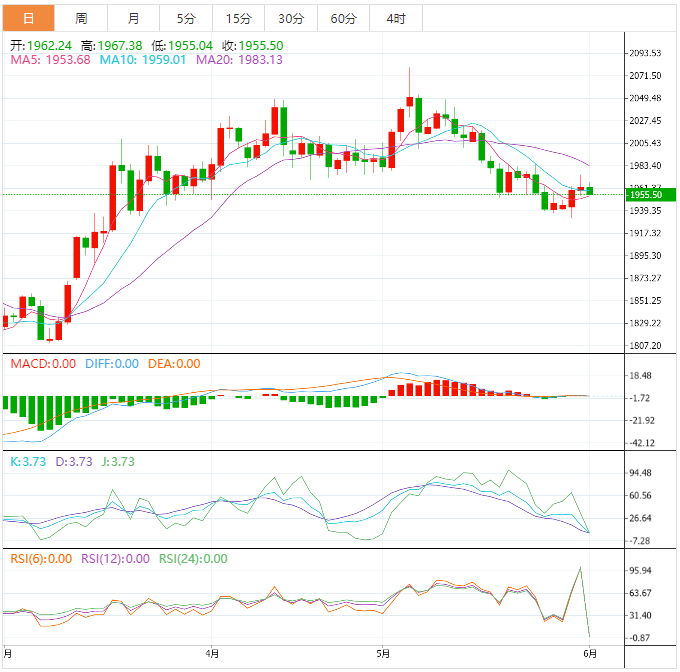The image size is (680, 672).
Task: Switch to the 周 (weekly) tab
Action: 81,18
